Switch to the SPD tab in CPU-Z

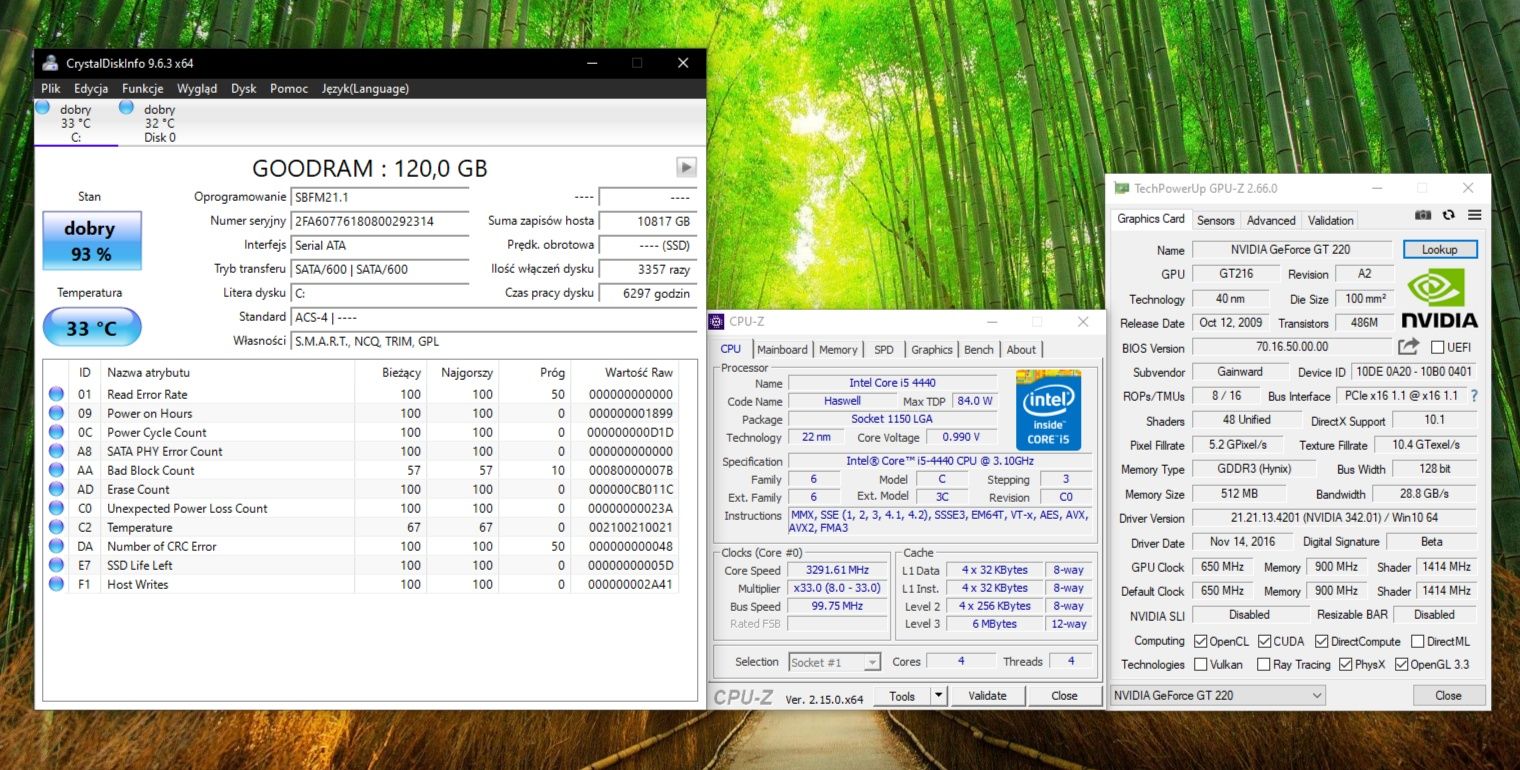(x=884, y=349)
